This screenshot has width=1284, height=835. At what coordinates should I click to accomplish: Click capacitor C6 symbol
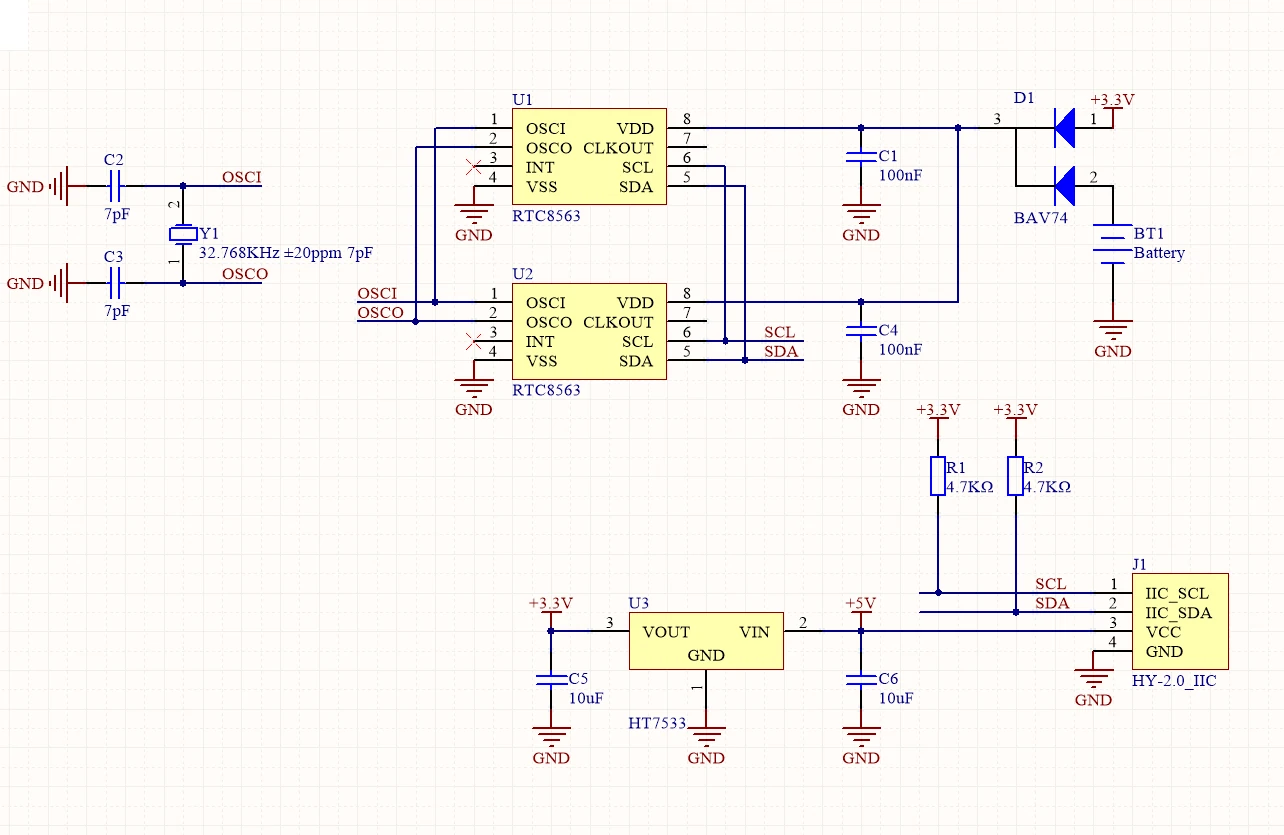click(861, 680)
